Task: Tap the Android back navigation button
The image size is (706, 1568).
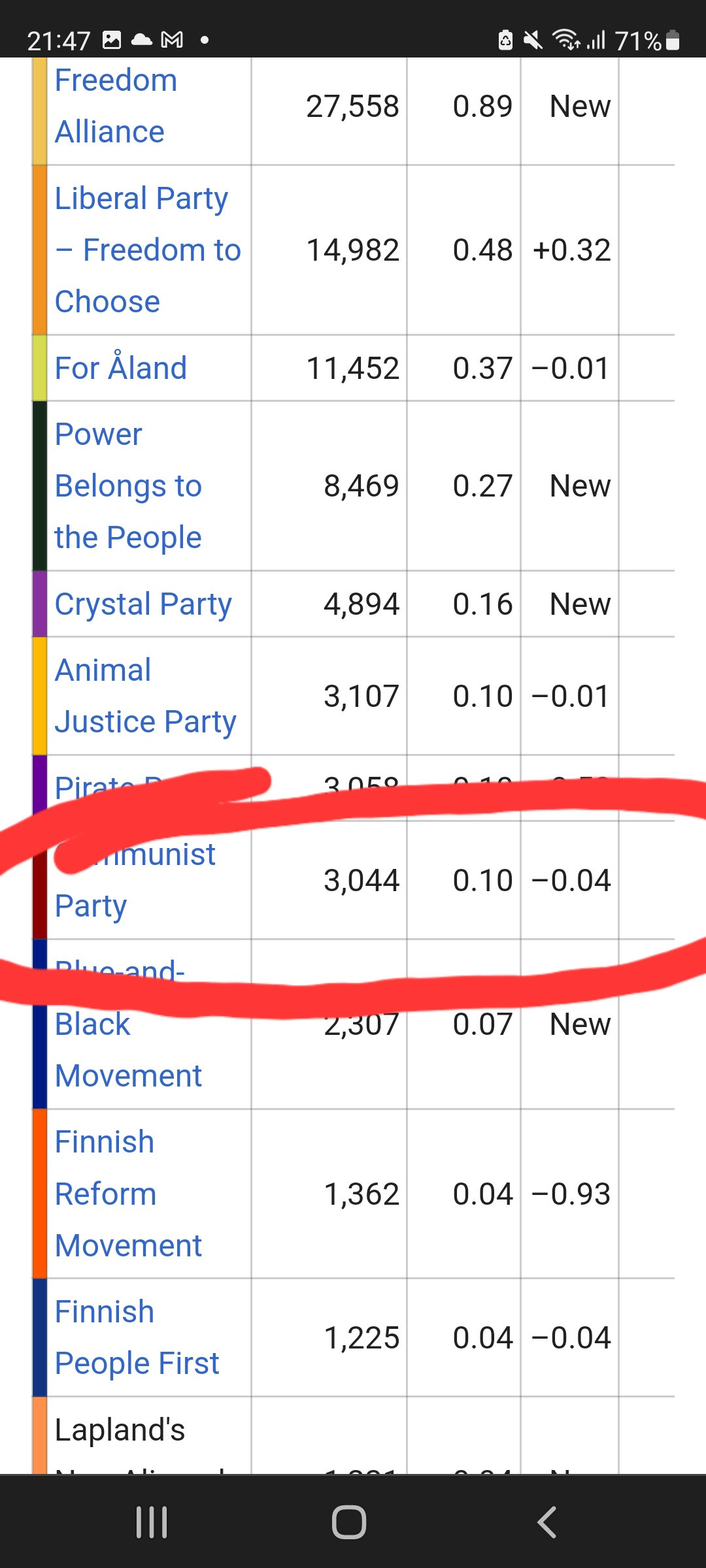Action: (x=546, y=1522)
